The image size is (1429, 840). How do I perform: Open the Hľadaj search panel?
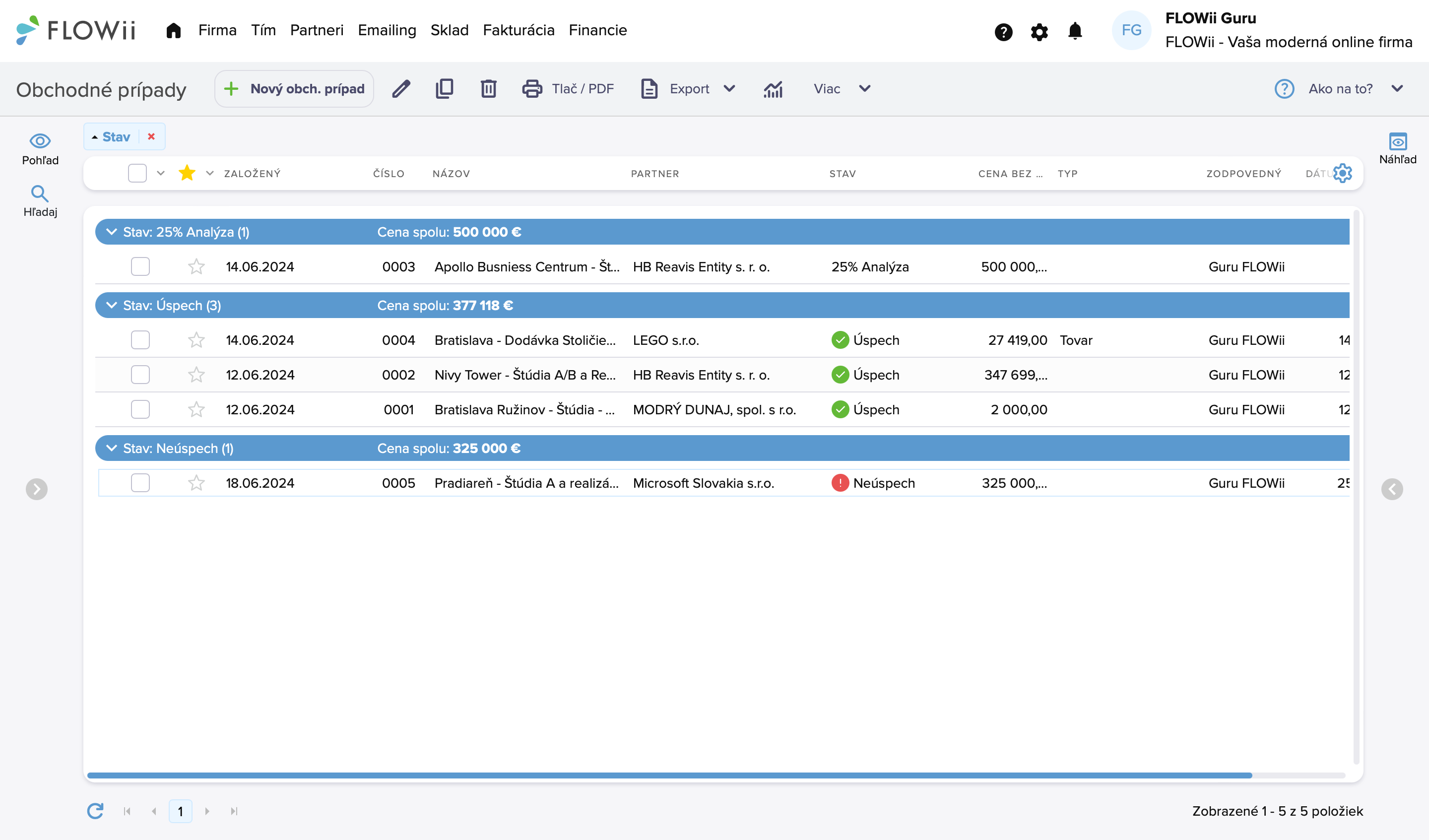(x=40, y=201)
